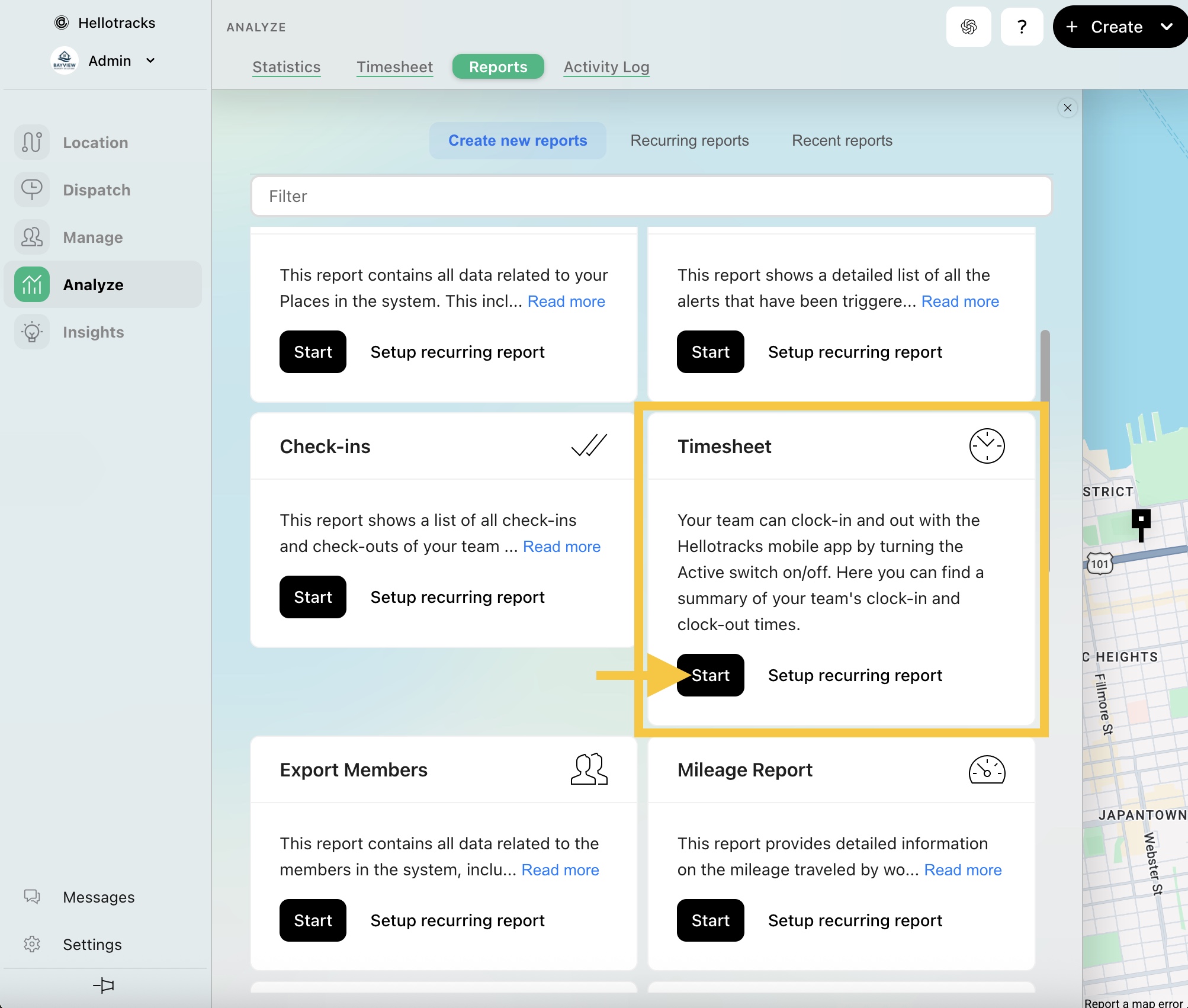Open the Dispatch section icon
Screen dimensions: 1188x1008
(32, 190)
